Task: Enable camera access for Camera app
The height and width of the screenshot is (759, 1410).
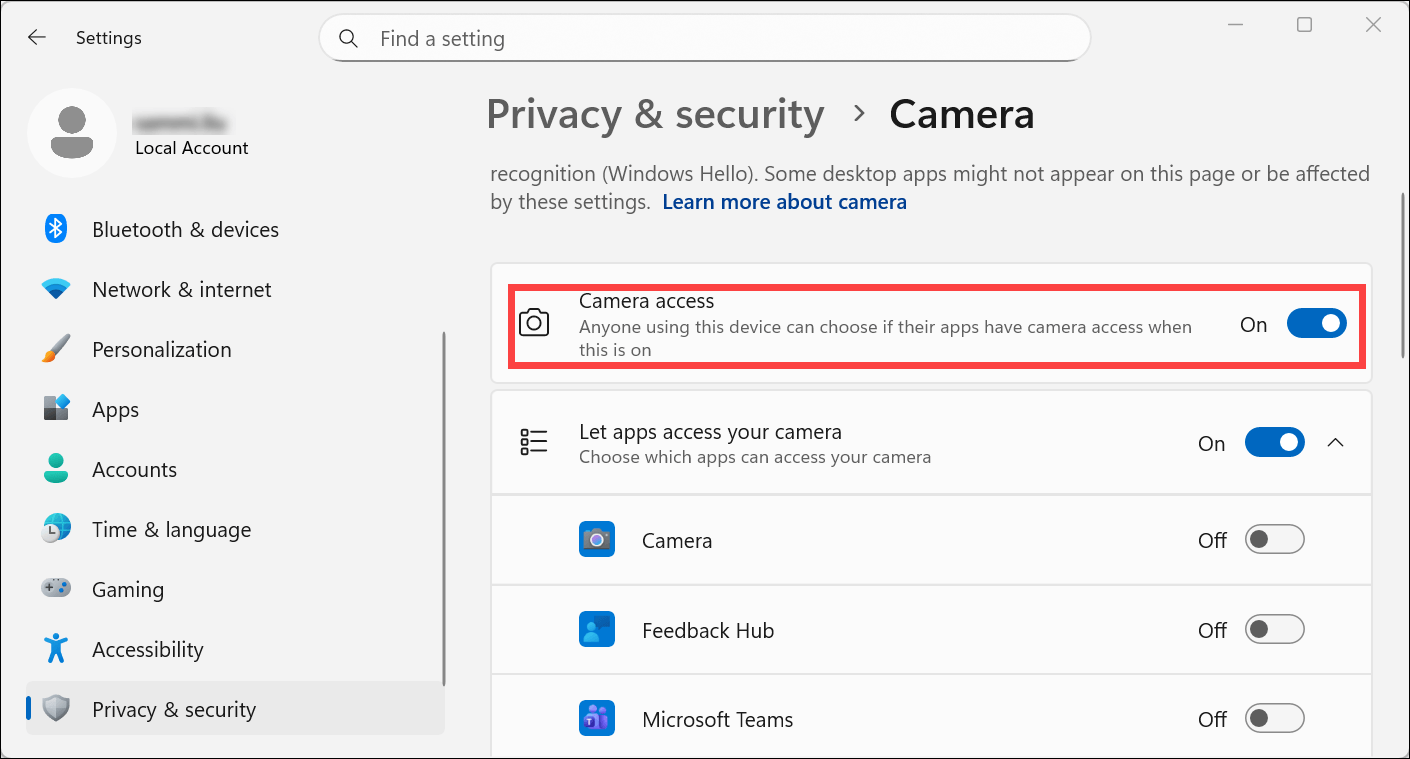Action: [1274, 540]
